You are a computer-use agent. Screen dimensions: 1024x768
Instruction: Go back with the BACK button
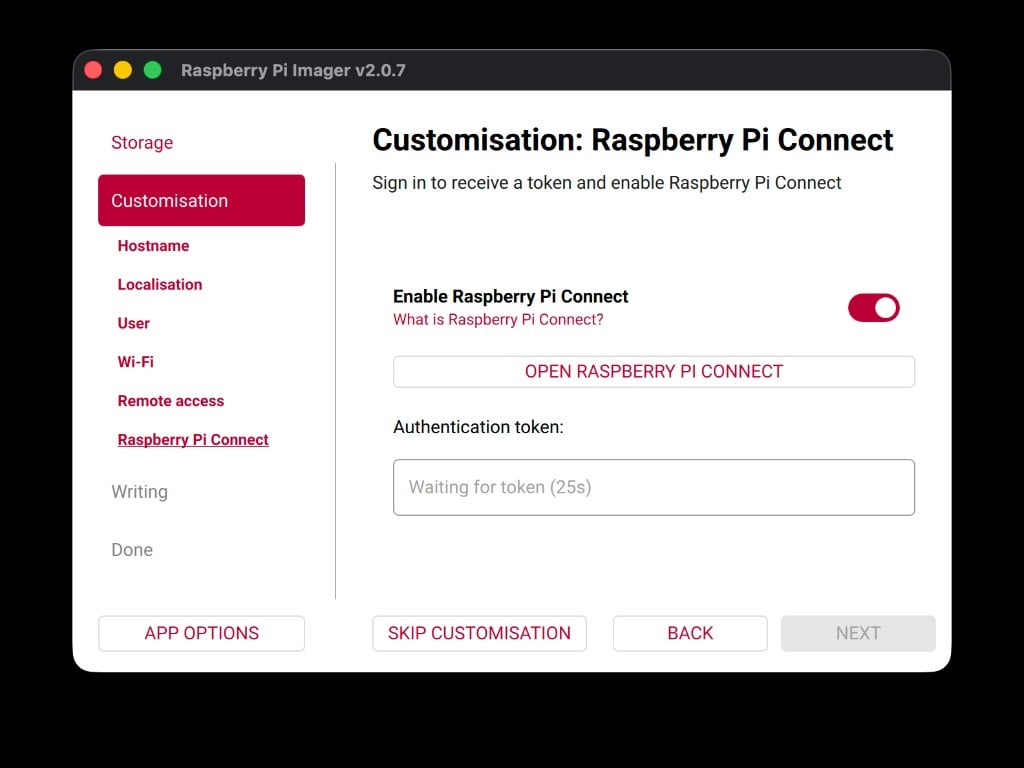pyautogui.click(x=690, y=633)
